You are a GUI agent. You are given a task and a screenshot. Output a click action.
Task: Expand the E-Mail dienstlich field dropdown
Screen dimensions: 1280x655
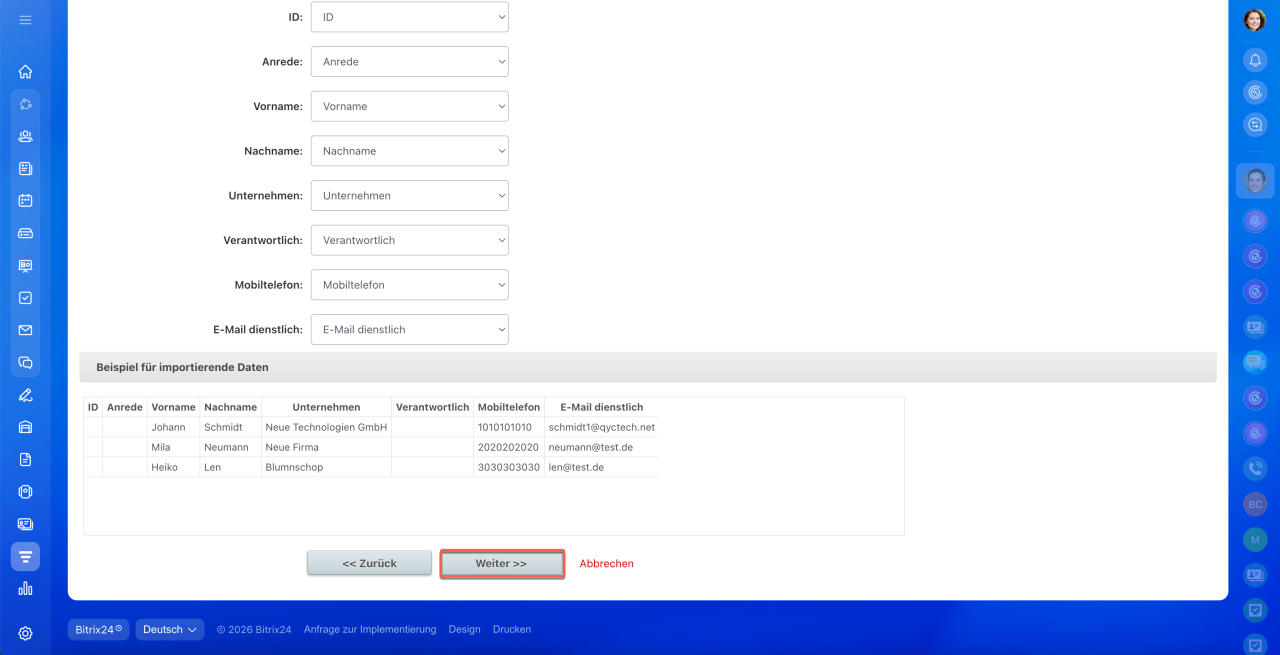tap(409, 329)
